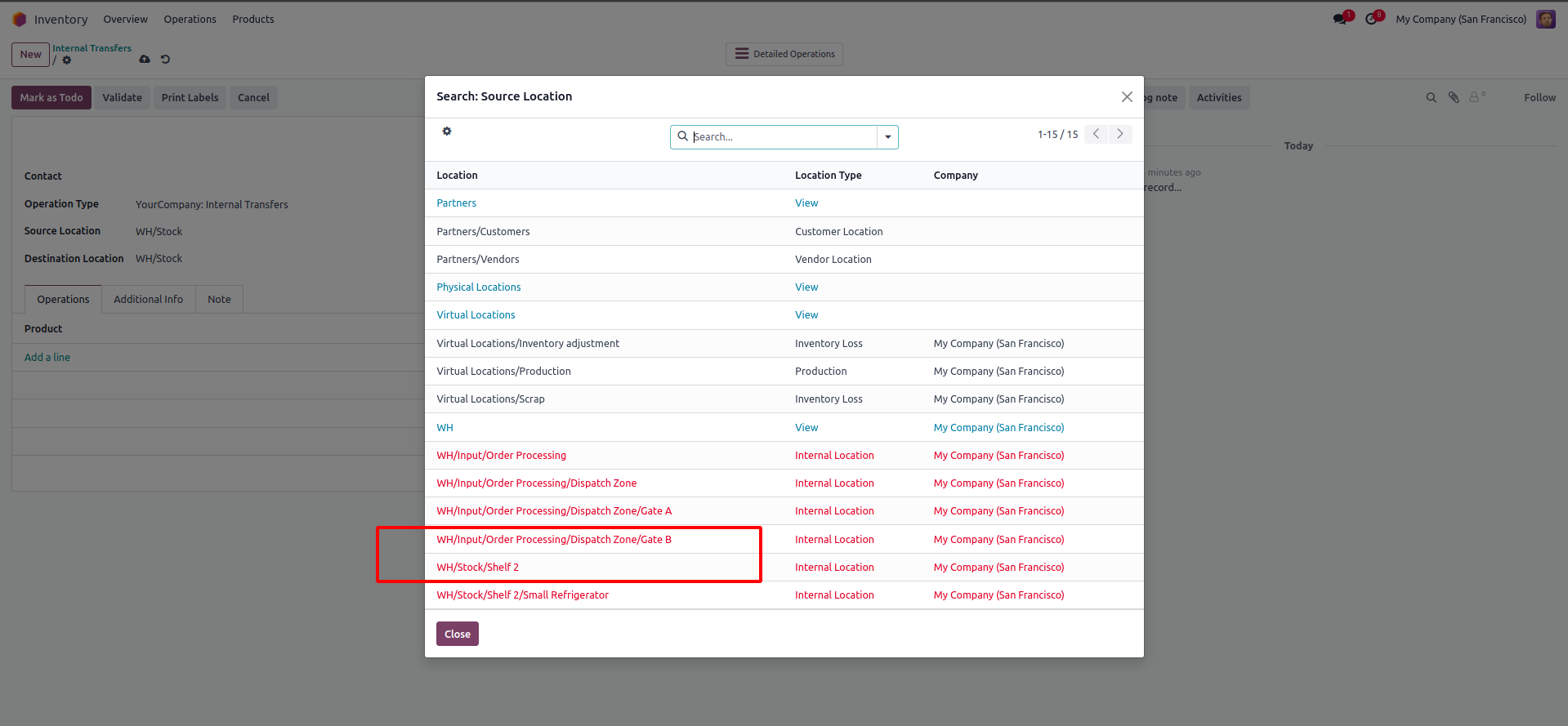Screen dimensions: 1568x726
Task: Open the Products menu
Action: pos(252,19)
